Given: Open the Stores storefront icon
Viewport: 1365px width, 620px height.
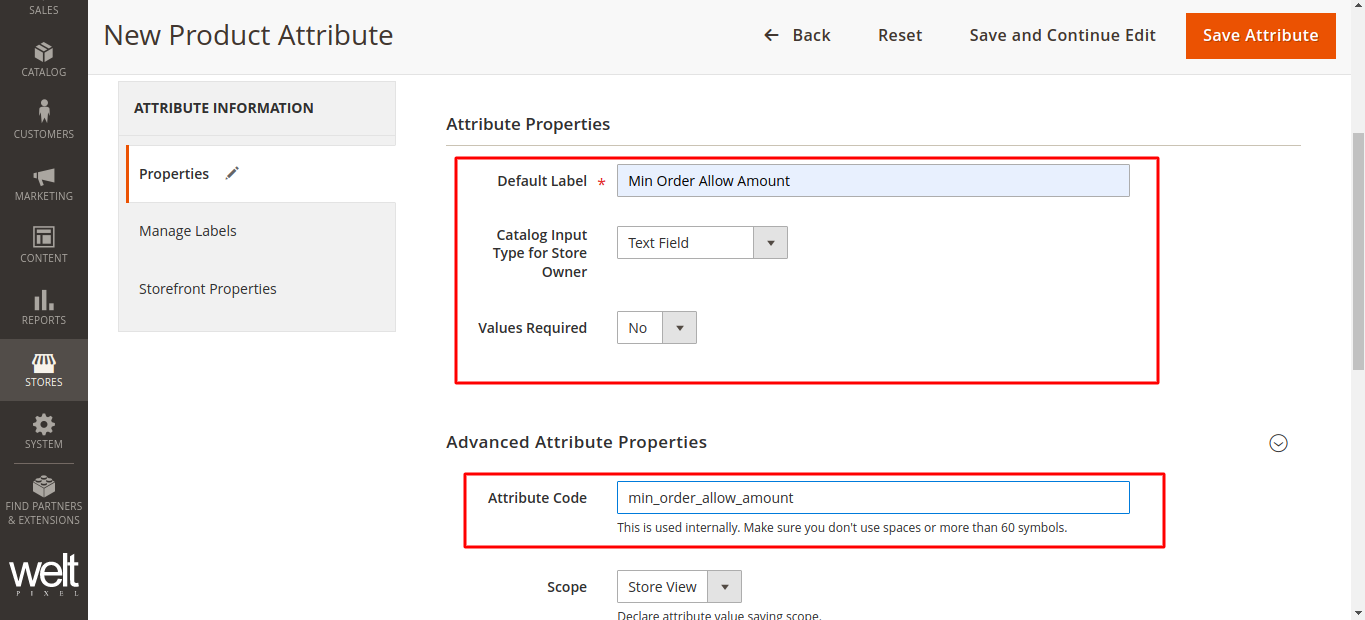Looking at the screenshot, I should pyautogui.click(x=43, y=363).
